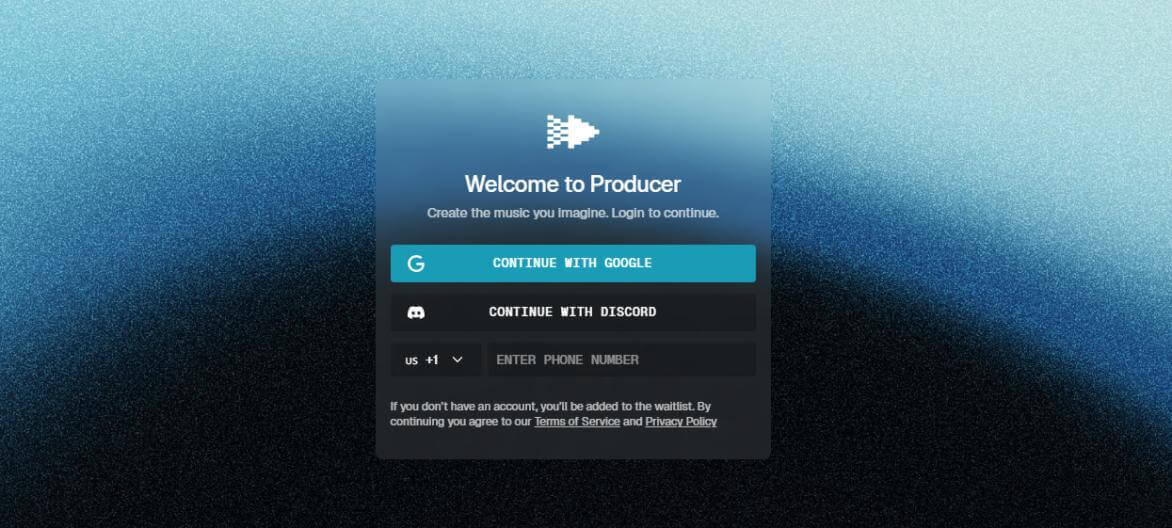Click the waitlist notice text
This screenshot has height=528, width=1172.
coord(553,414)
